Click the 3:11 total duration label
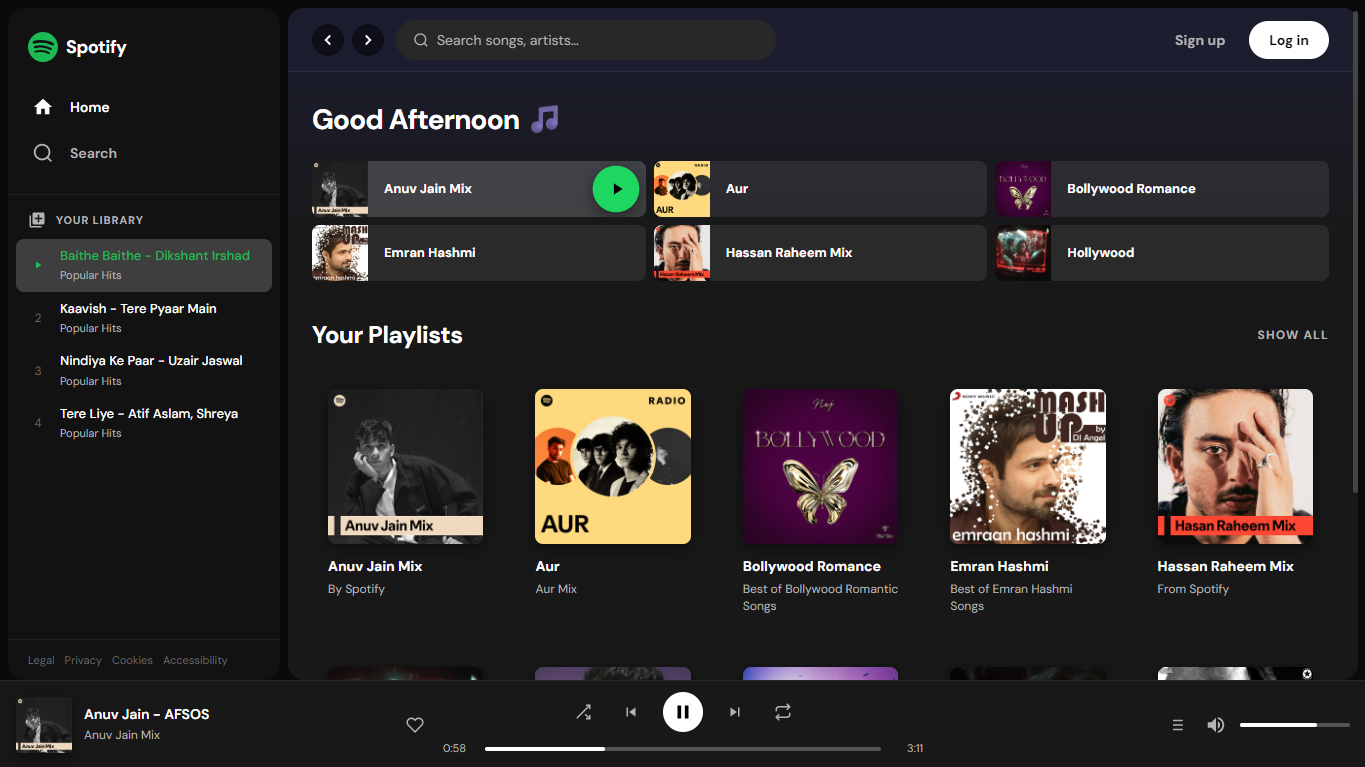This screenshot has height=767, width=1365. 915,748
